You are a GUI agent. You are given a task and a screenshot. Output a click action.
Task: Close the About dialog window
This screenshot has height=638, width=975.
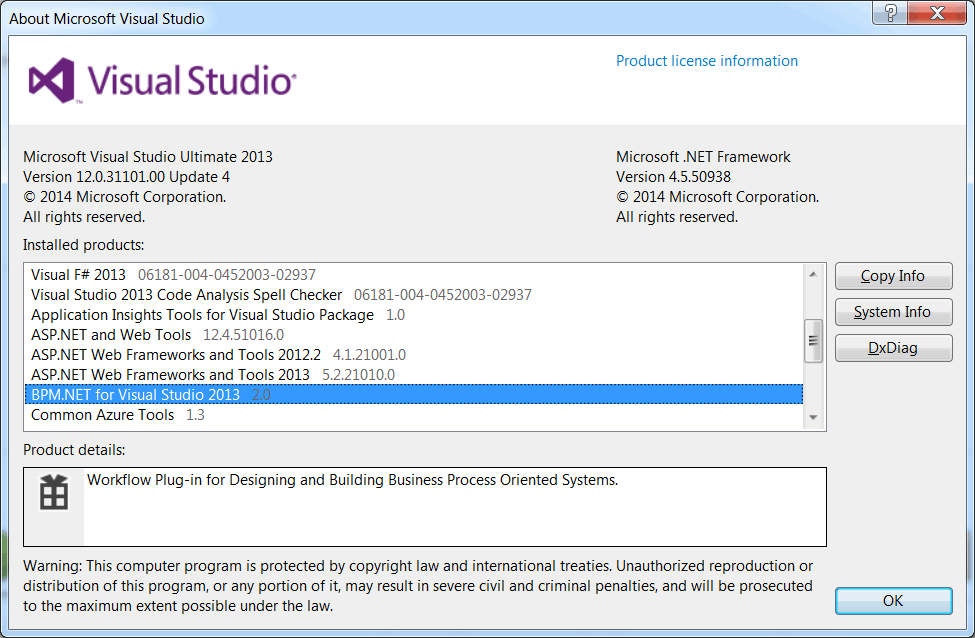pyautogui.click(x=937, y=12)
